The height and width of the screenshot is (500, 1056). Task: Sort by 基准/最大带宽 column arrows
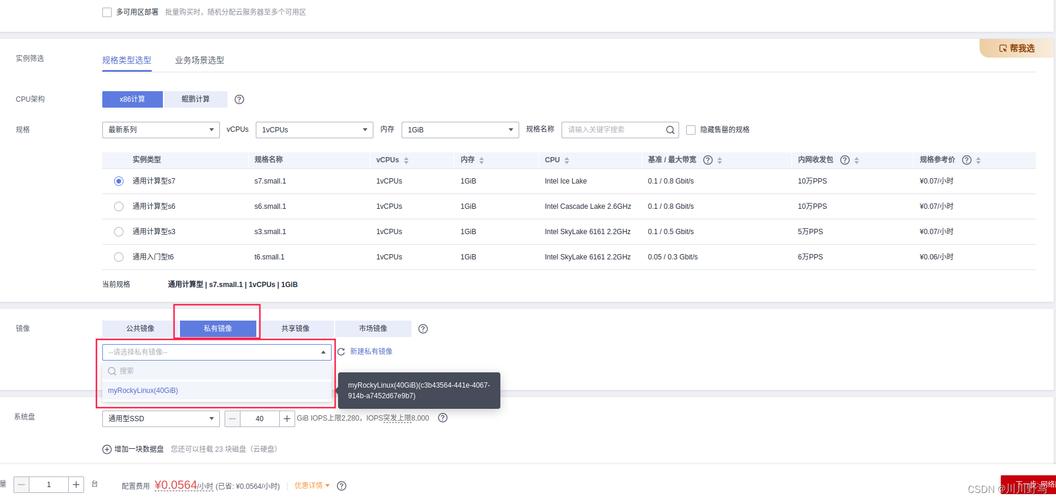tap(720, 160)
